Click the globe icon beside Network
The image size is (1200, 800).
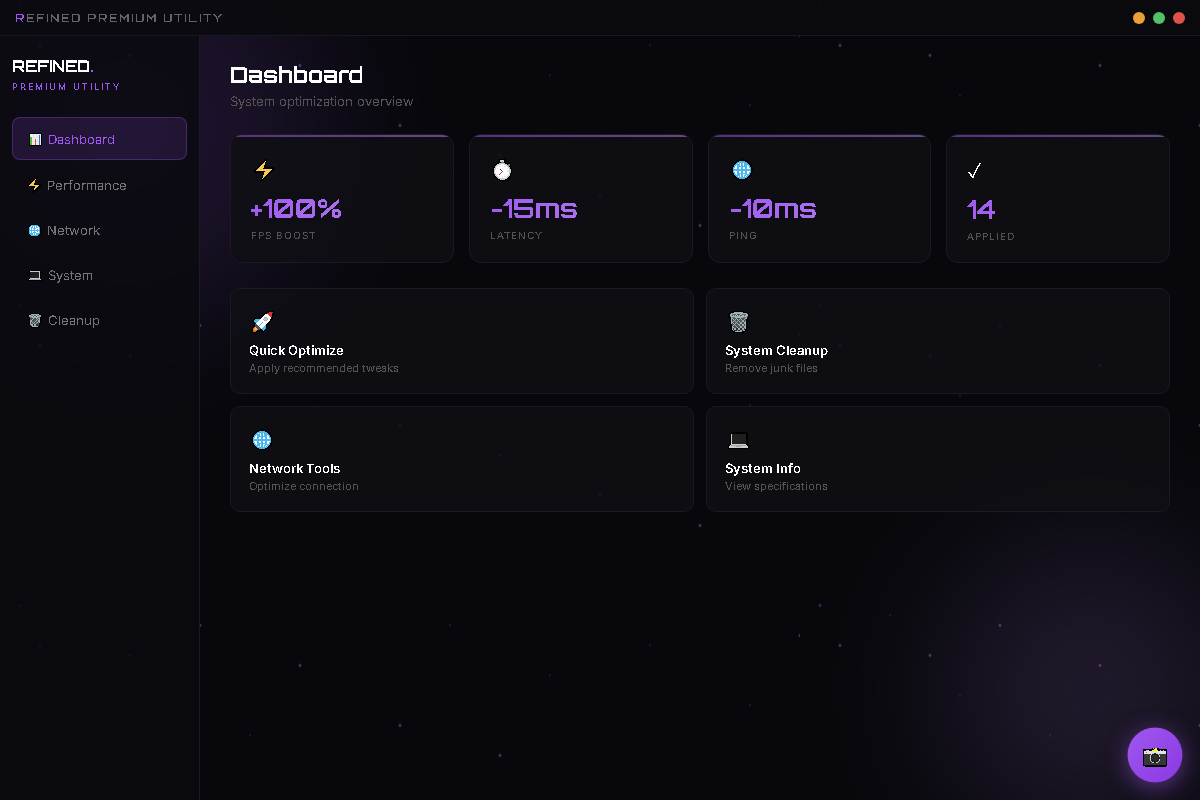coord(35,230)
